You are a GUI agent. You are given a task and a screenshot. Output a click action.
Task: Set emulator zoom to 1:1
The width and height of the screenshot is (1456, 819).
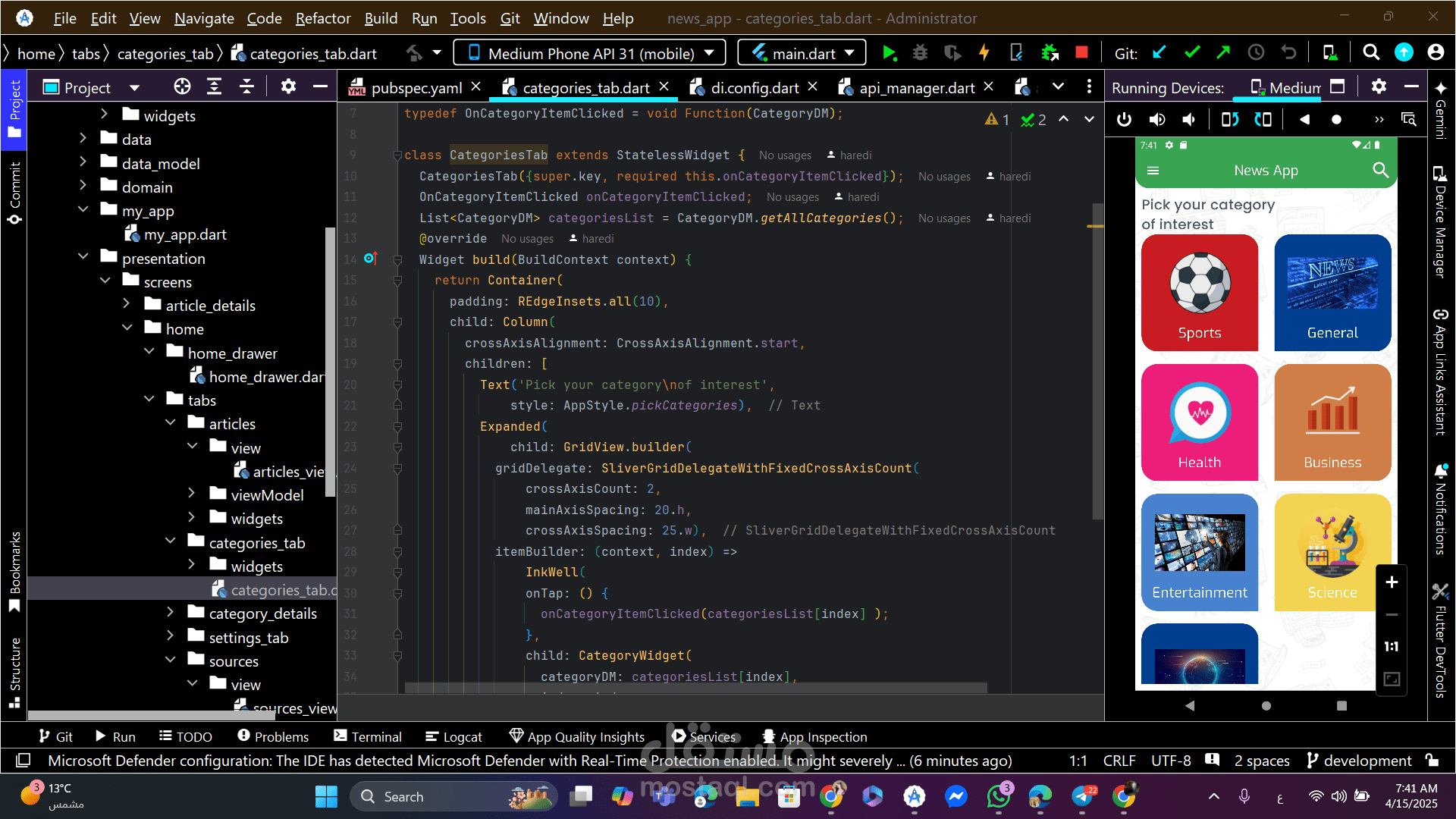[1392, 647]
